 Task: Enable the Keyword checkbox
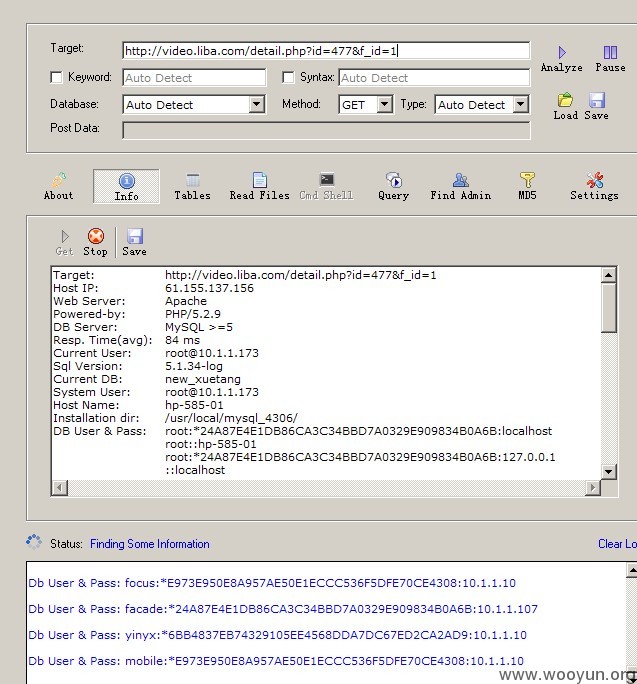click(x=57, y=78)
